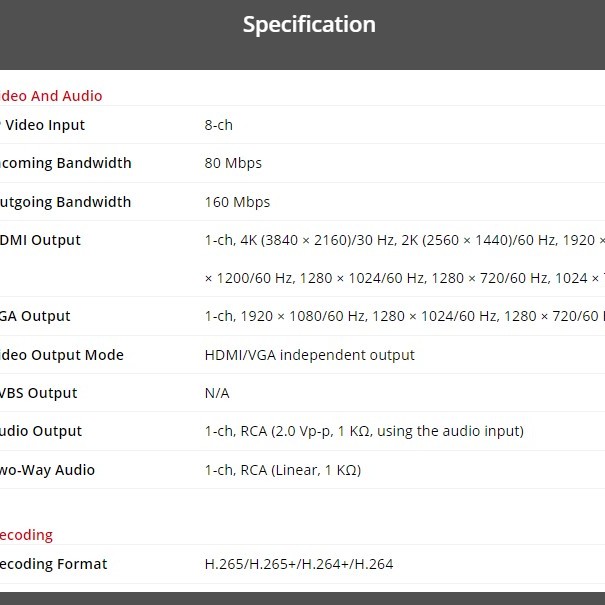
Task: Click the Specification heading
Action: [309, 25]
